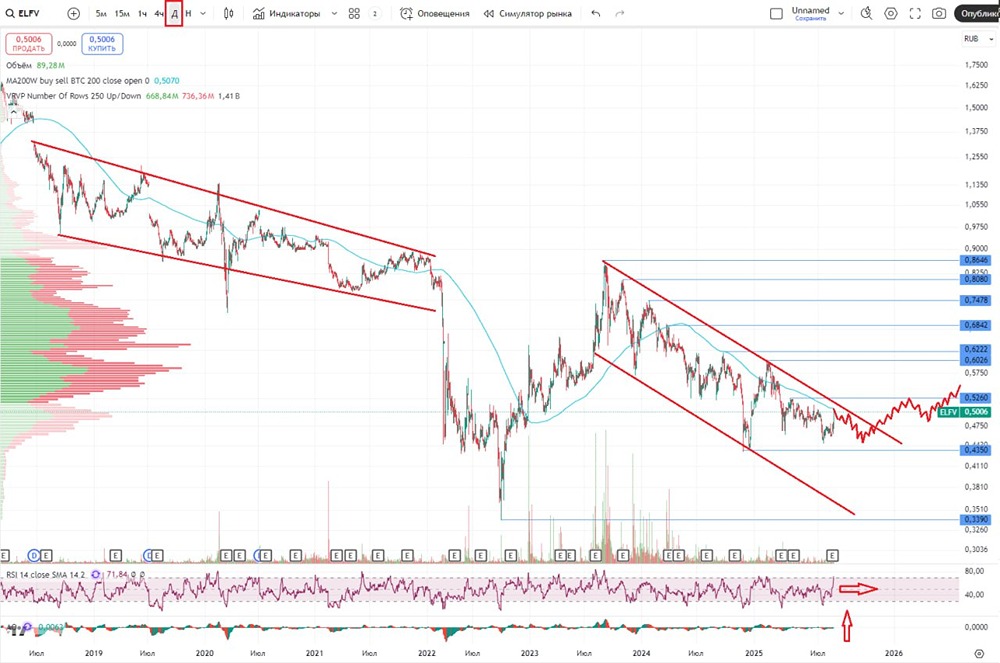This screenshot has width=1000, height=663.
Task: Click the earnings marker E near 2026
Action: [832, 555]
